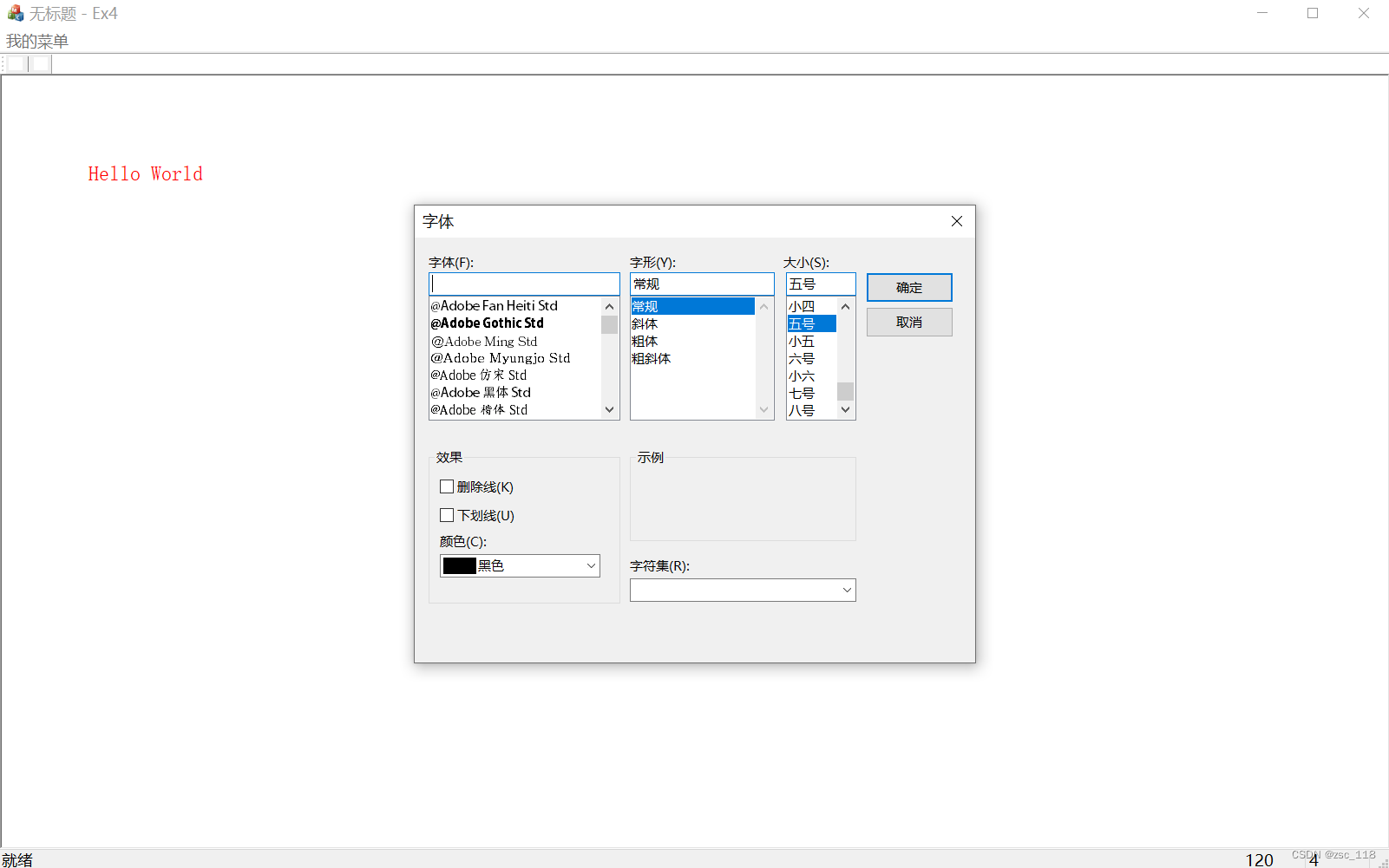Click the 确定 OK button
This screenshot has height=868, width=1389.
coord(909,287)
